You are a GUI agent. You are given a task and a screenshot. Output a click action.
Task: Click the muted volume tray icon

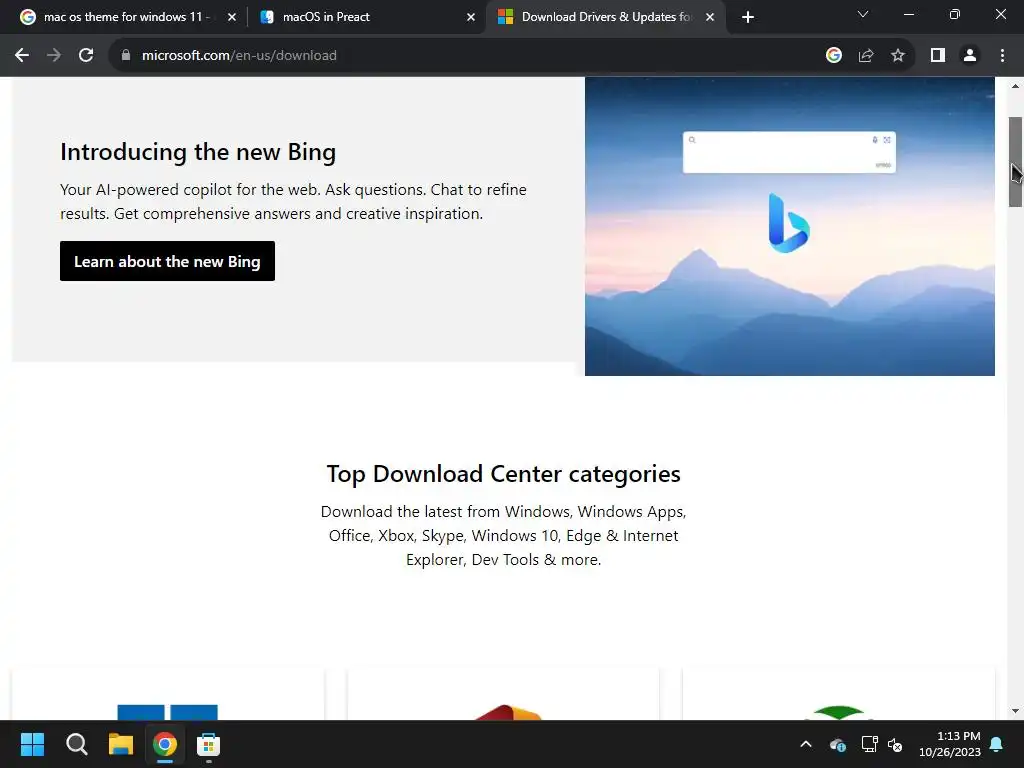point(895,744)
